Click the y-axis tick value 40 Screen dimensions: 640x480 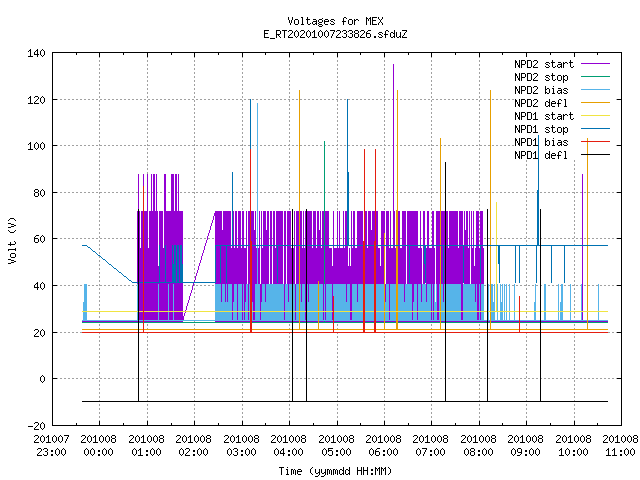tap(39, 286)
